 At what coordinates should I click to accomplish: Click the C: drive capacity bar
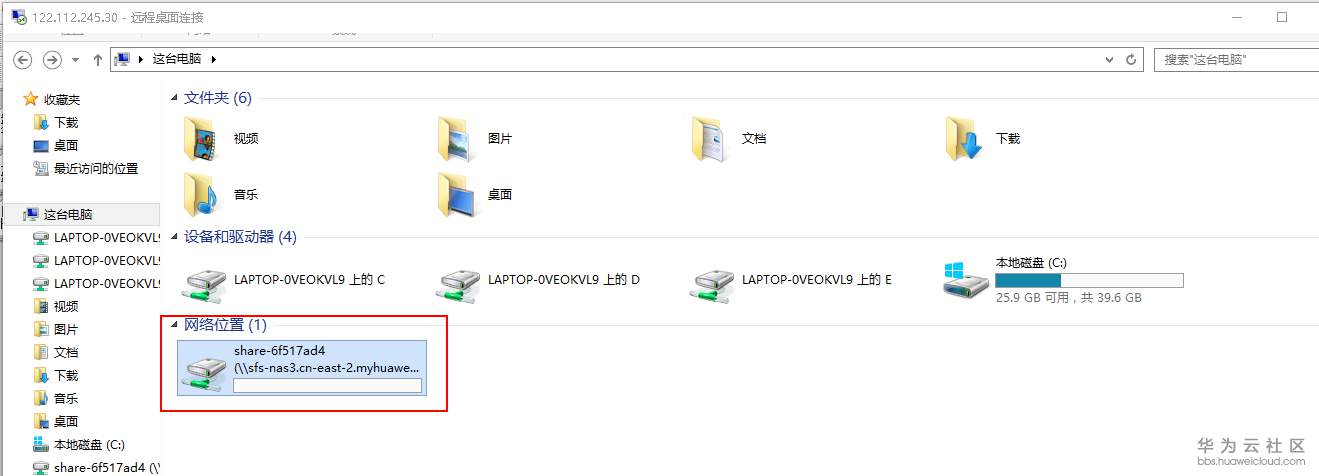point(1089,281)
